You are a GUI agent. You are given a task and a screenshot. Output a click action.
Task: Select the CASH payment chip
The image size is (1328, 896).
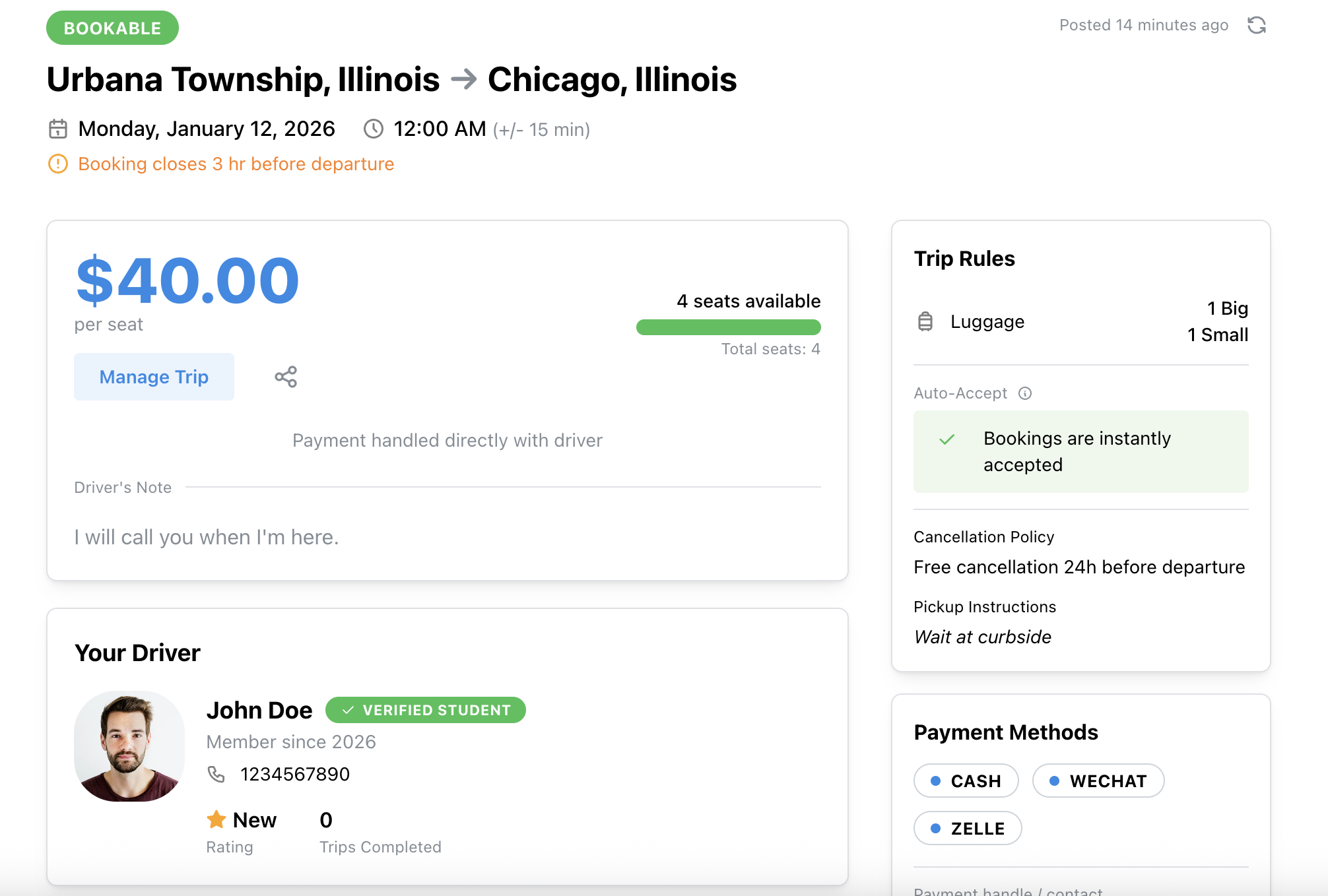point(966,781)
